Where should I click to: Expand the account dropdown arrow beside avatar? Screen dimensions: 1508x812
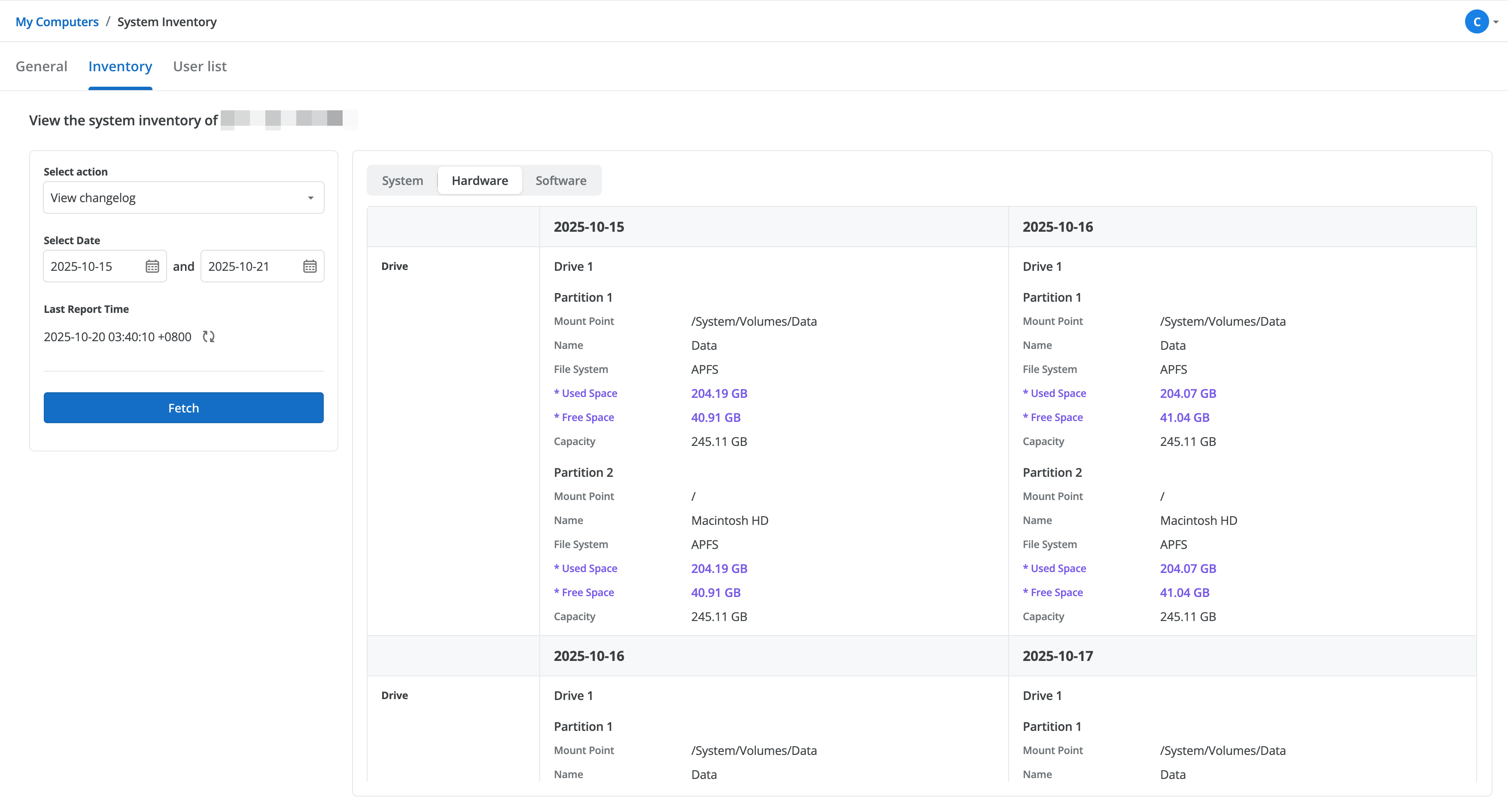tap(1496, 22)
